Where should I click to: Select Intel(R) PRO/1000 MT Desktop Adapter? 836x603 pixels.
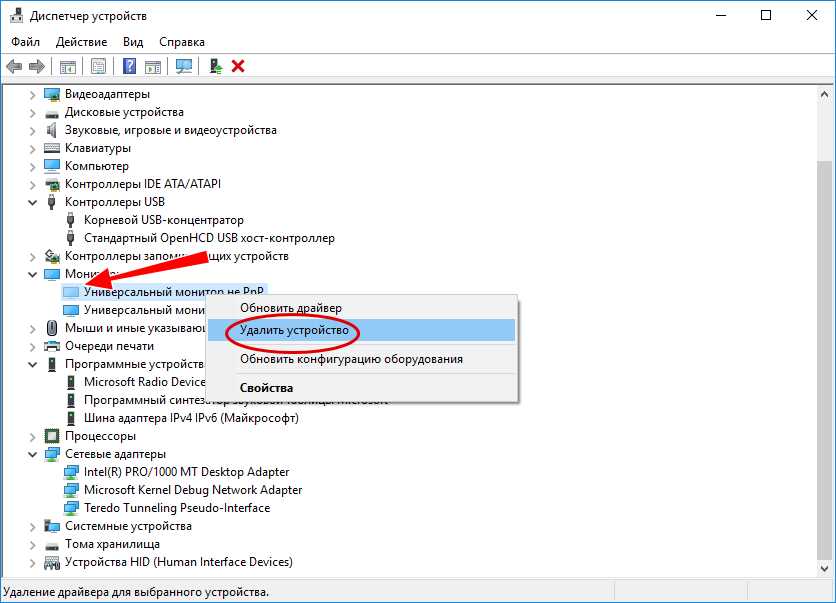187,472
